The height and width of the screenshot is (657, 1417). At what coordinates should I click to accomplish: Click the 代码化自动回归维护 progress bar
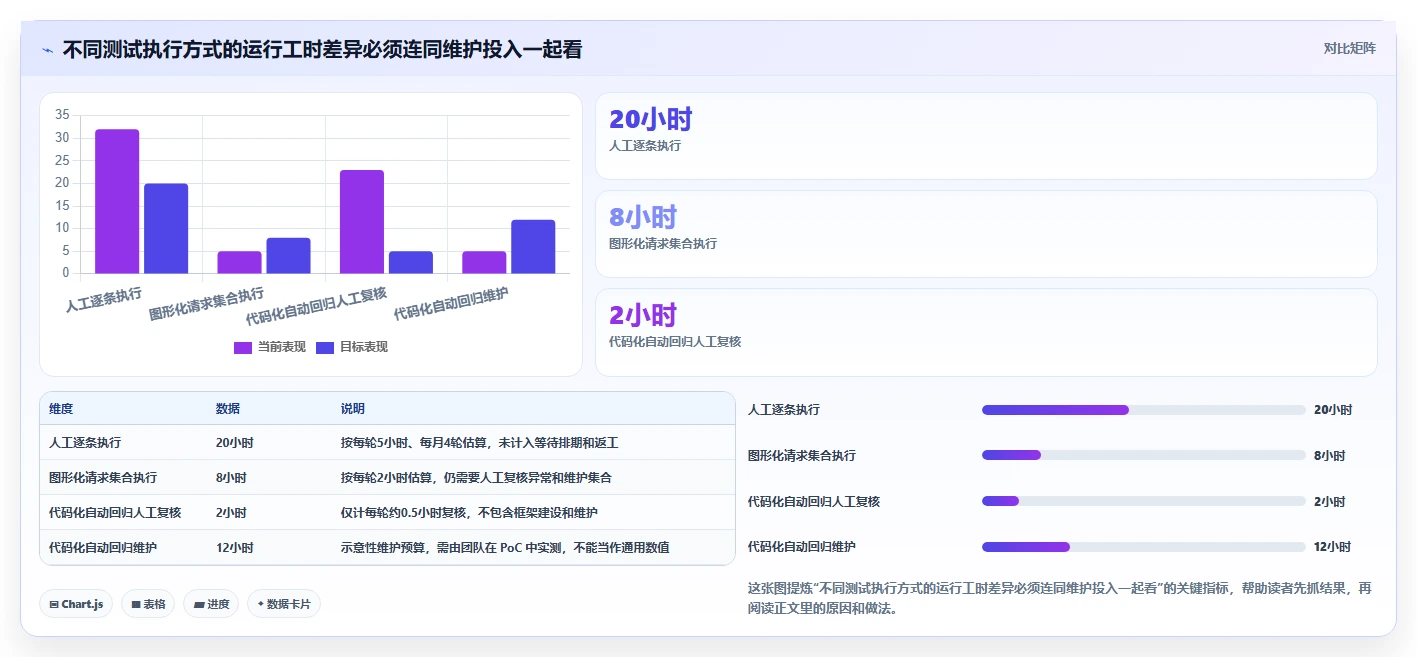[1144, 547]
